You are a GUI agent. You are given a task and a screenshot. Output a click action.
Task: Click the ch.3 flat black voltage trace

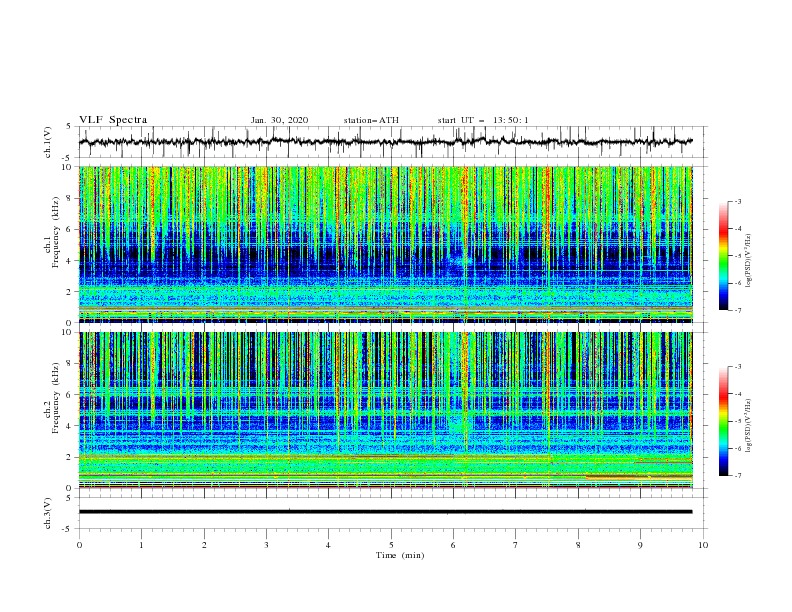point(385,512)
